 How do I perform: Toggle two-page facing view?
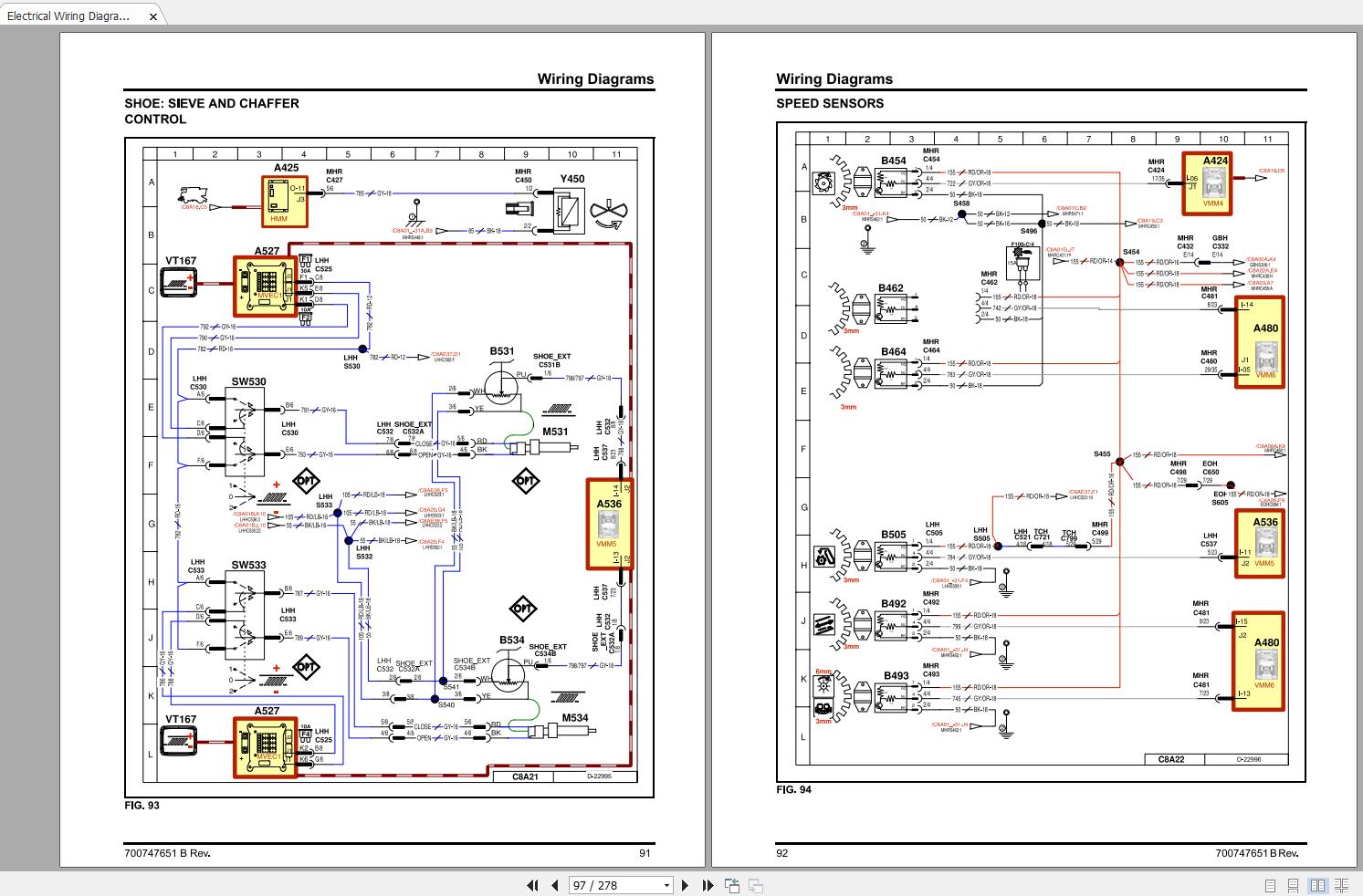click(x=1317, y=885)
